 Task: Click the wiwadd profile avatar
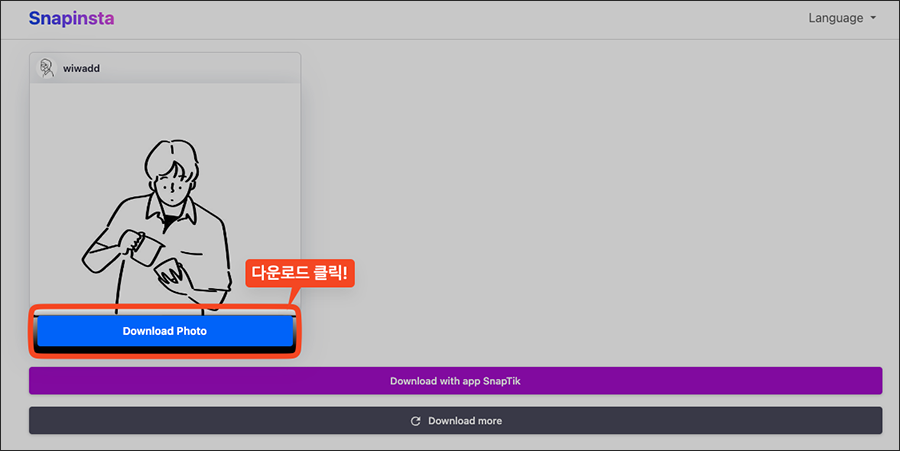(46, 68)
